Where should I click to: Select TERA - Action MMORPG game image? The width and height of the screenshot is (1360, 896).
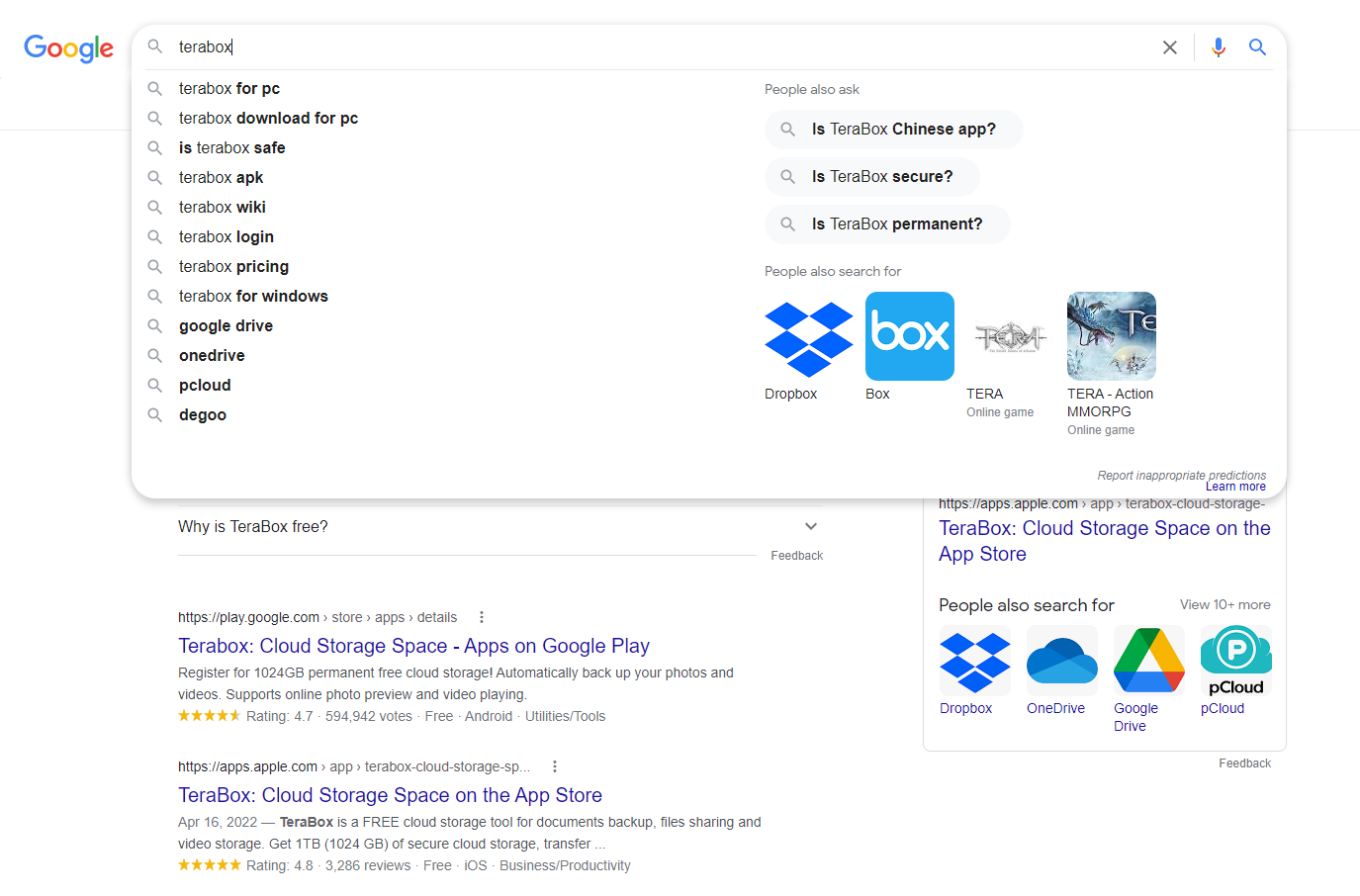pos(1111,336)
